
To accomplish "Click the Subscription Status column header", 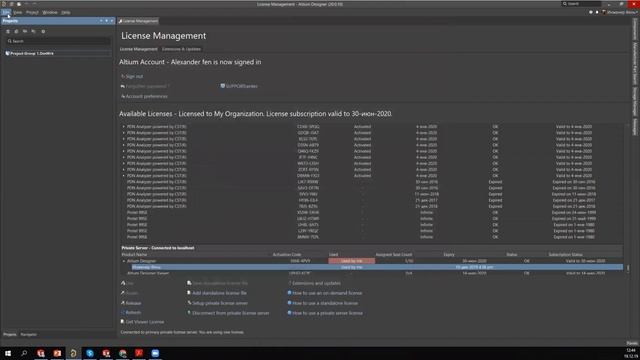I will coord(566,255).
